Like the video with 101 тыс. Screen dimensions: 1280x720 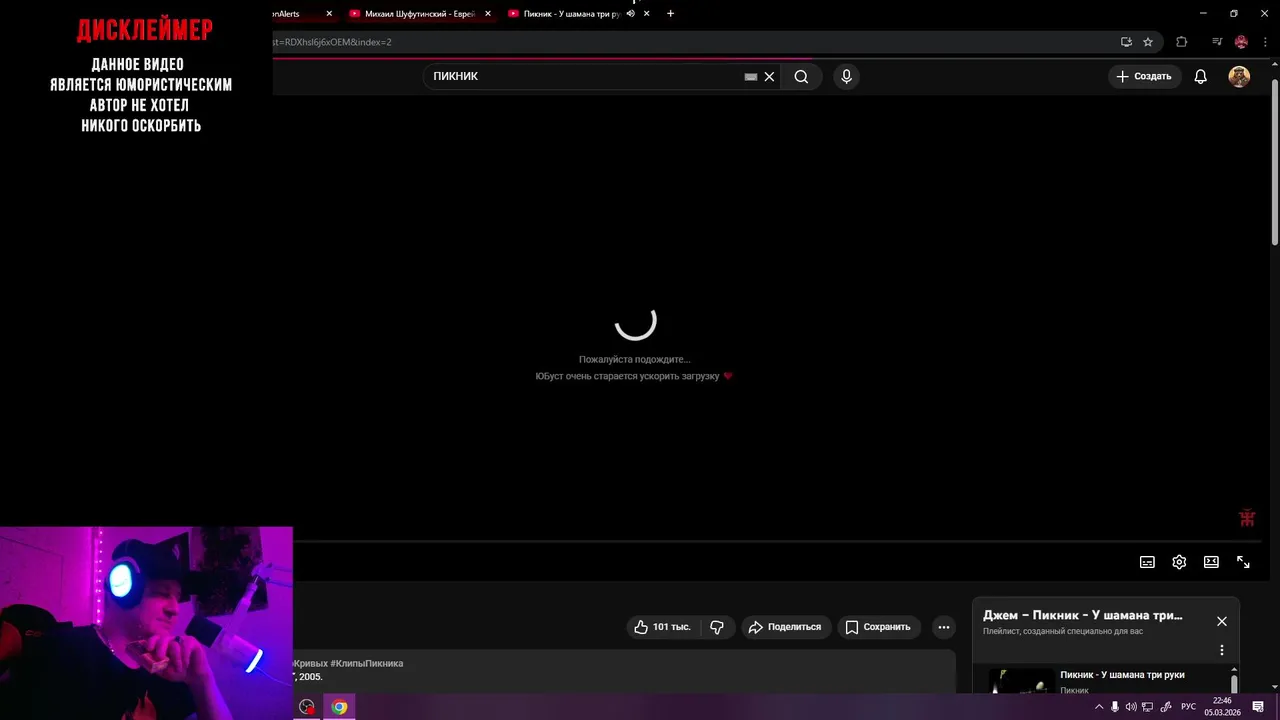click(x=662, y=627)
